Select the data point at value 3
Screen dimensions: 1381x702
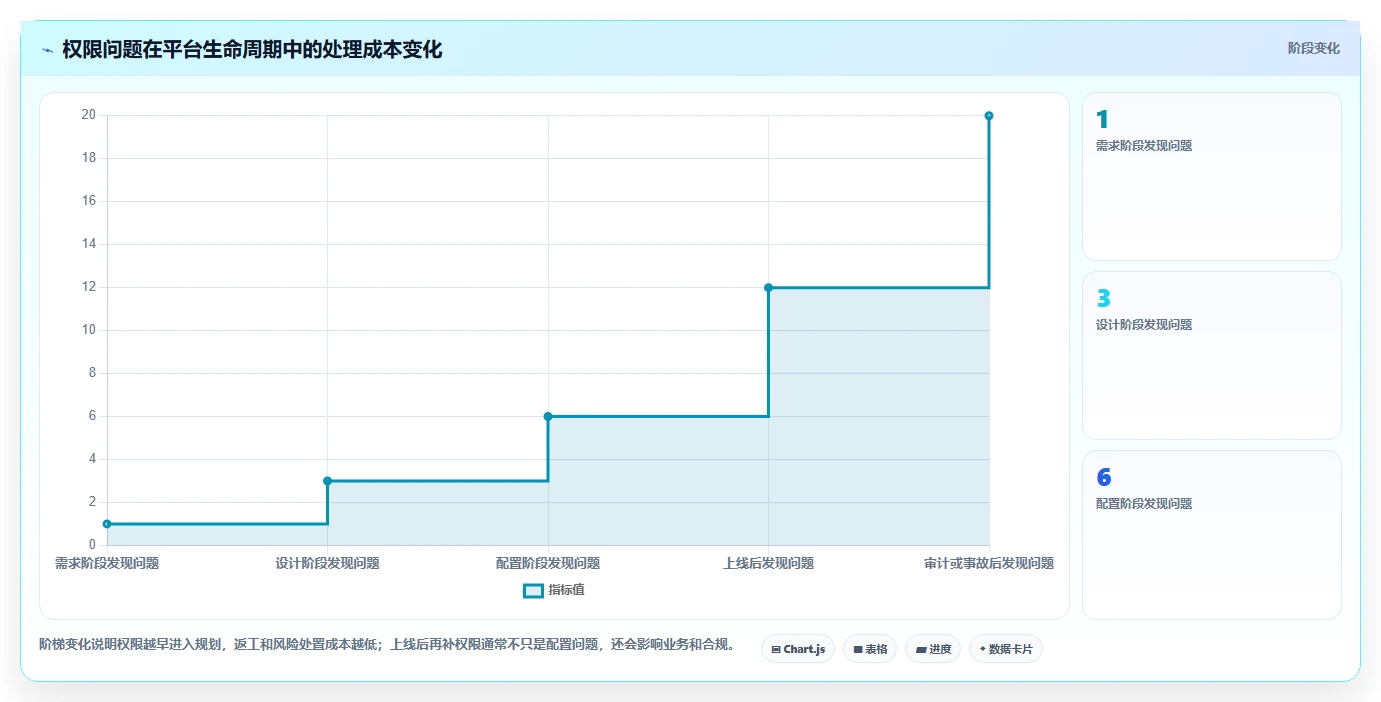point(327,481)
